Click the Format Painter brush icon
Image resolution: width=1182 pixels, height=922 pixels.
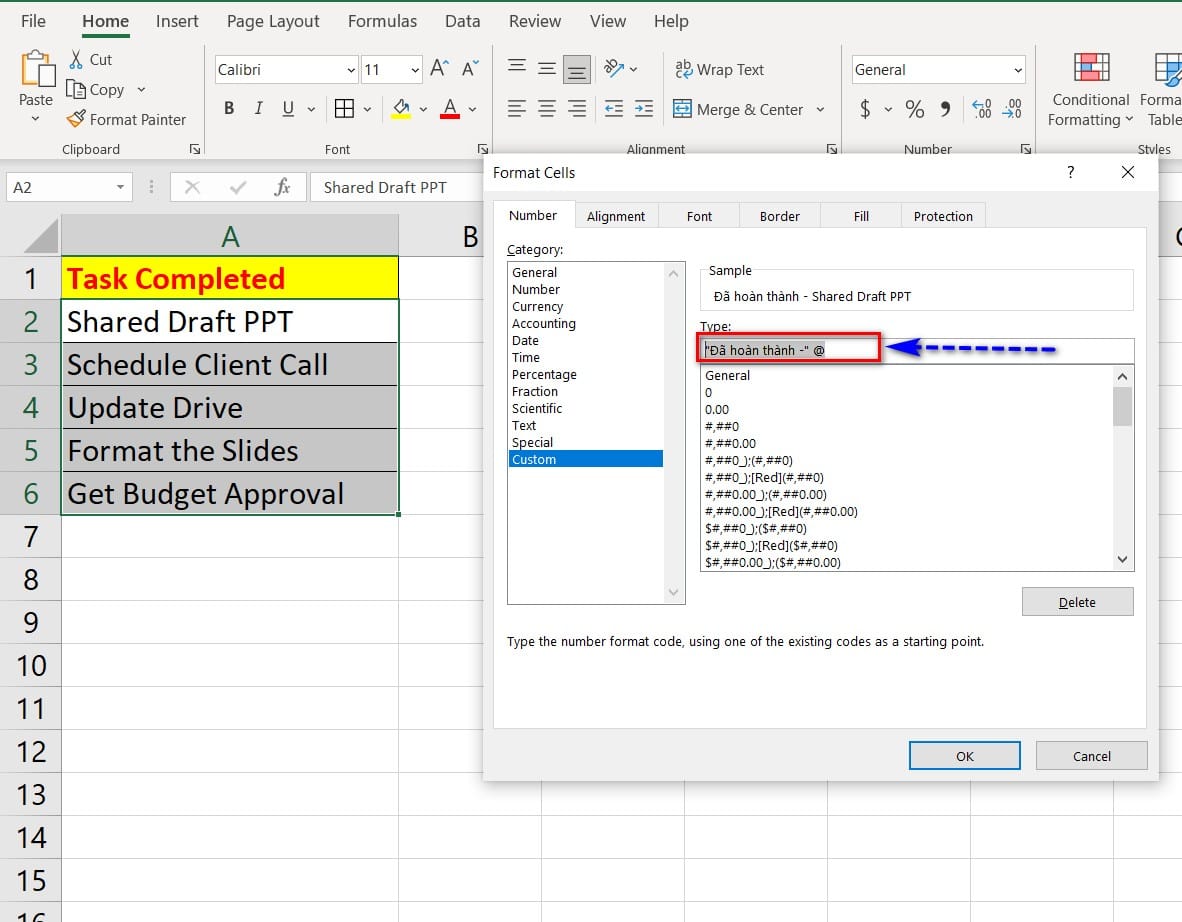76,119
